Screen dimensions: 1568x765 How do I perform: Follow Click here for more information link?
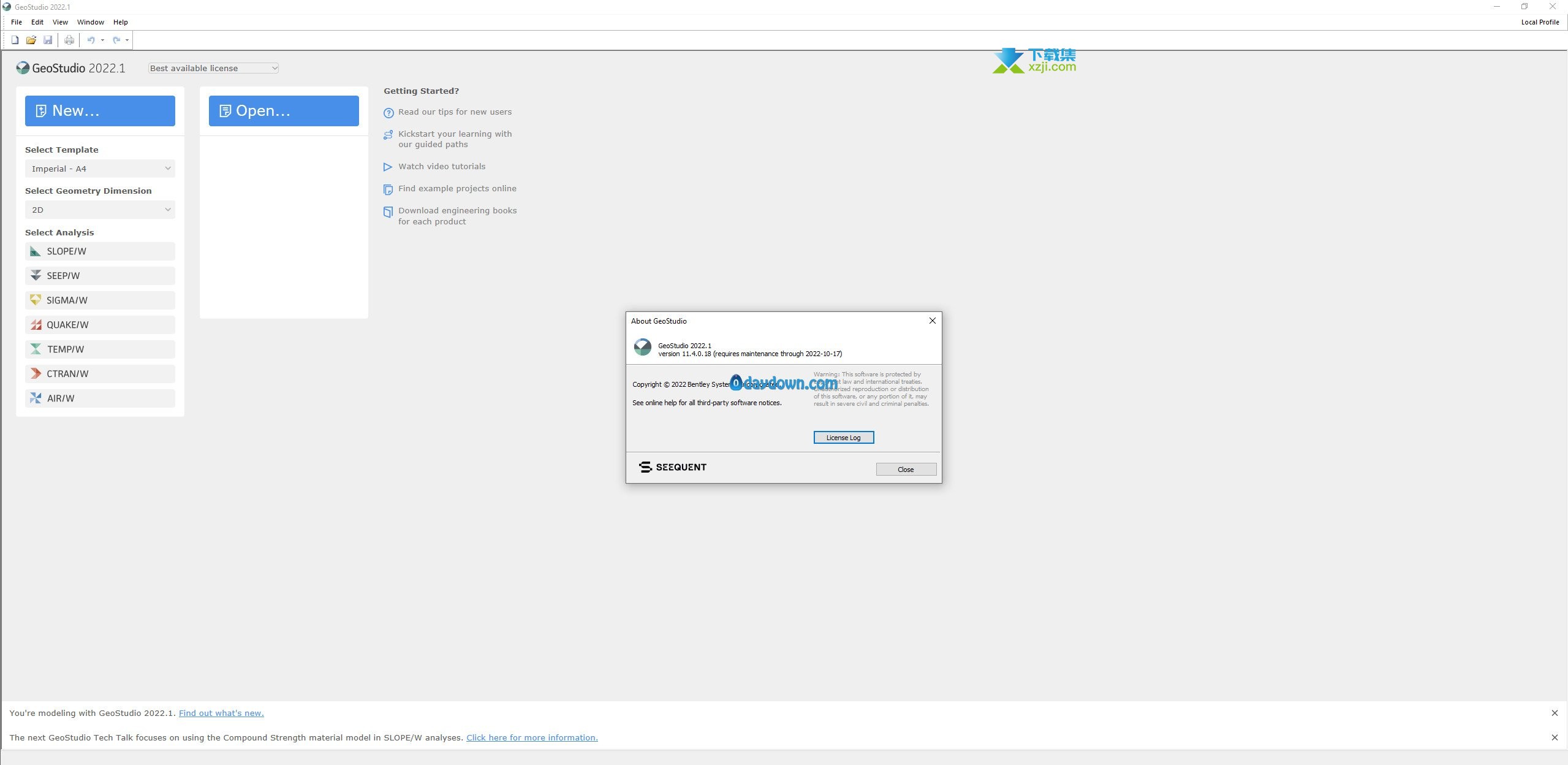tap(532, 737)
